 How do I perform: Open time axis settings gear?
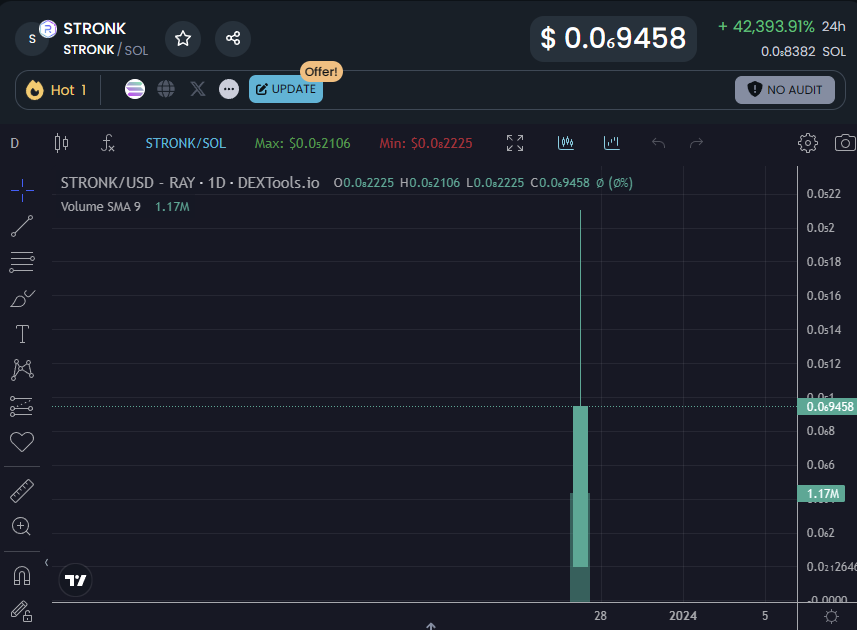(831, 616)
